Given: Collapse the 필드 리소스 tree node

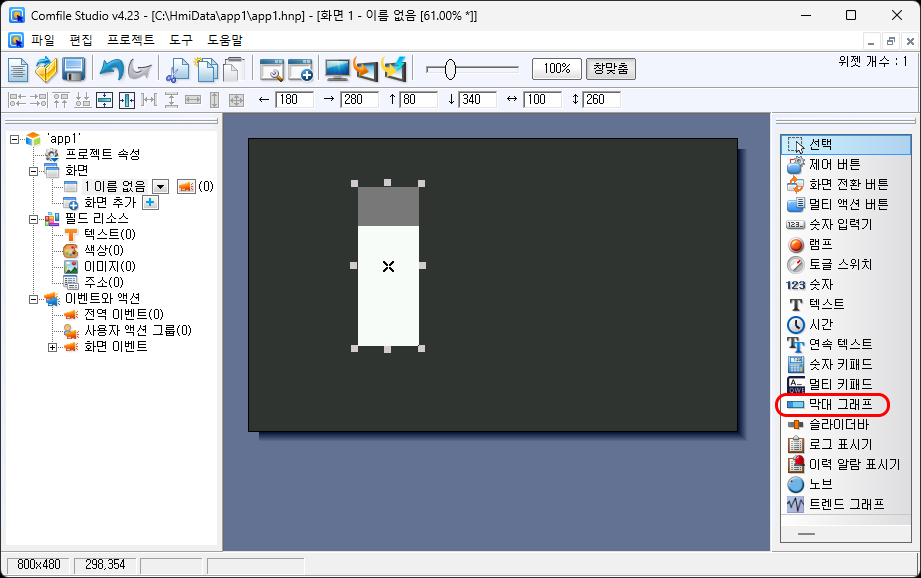Looking at the screenshot, I should pyautogui.click(x=34, y=218).
